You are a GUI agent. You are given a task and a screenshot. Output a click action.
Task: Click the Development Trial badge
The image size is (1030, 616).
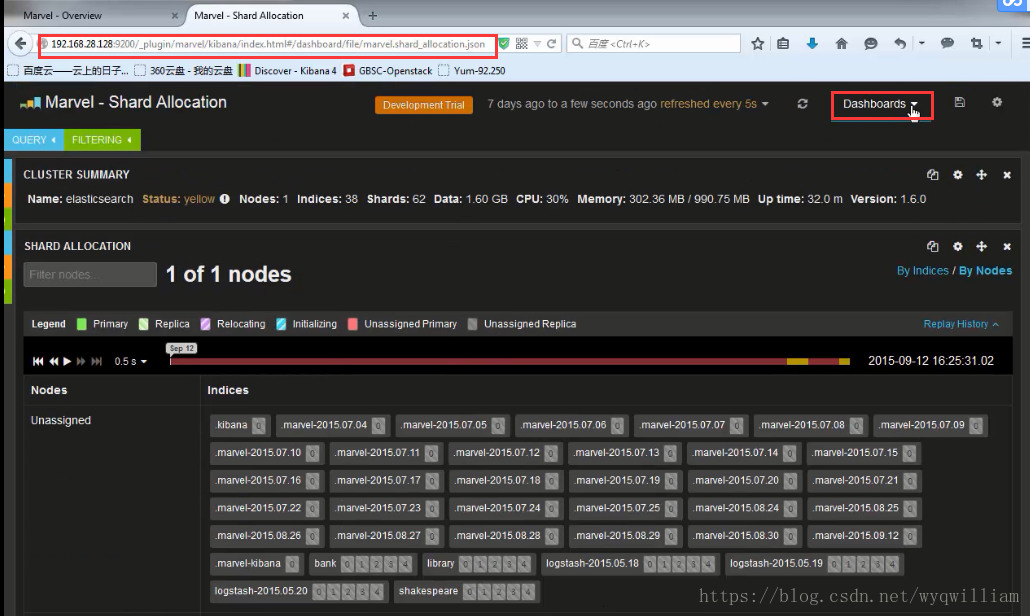424,104
